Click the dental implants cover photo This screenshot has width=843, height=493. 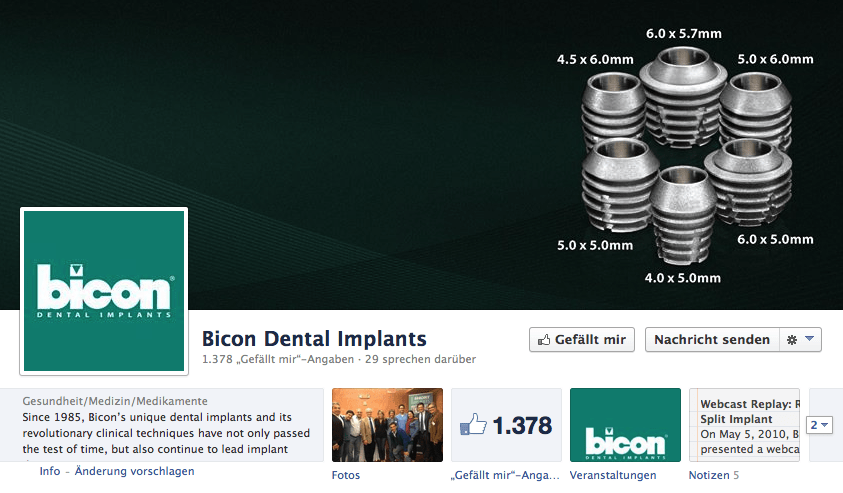pyautogui.click(x=422, y=155)
